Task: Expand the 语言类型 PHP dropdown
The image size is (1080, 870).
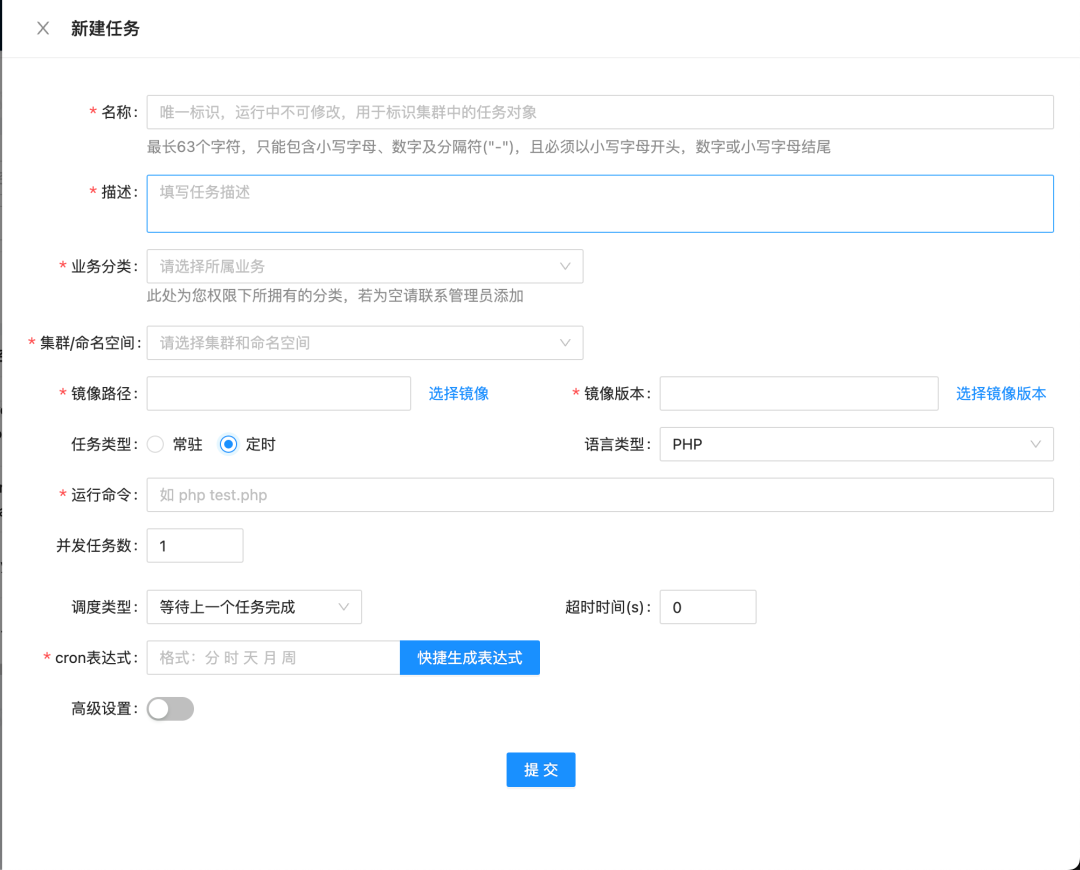Action: coord(857,444)
